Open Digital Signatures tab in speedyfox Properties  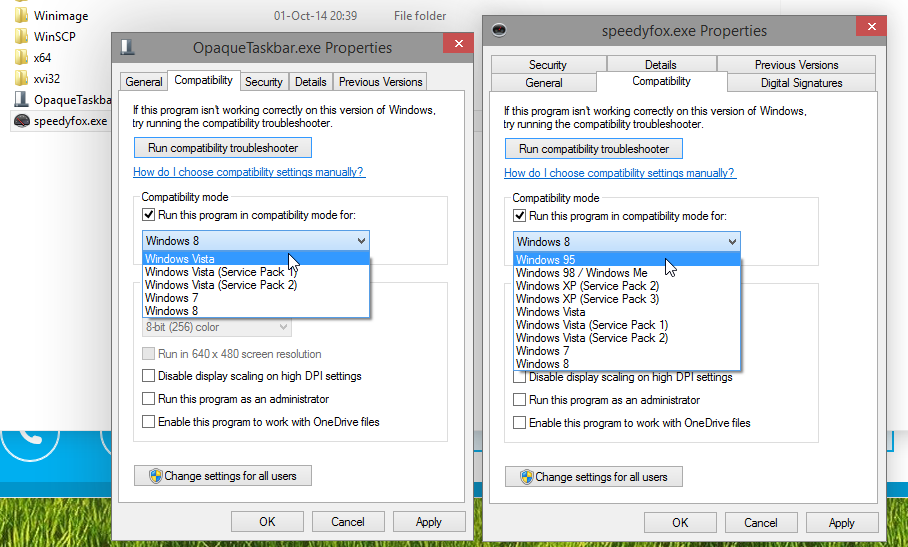[x=801, y=83]
